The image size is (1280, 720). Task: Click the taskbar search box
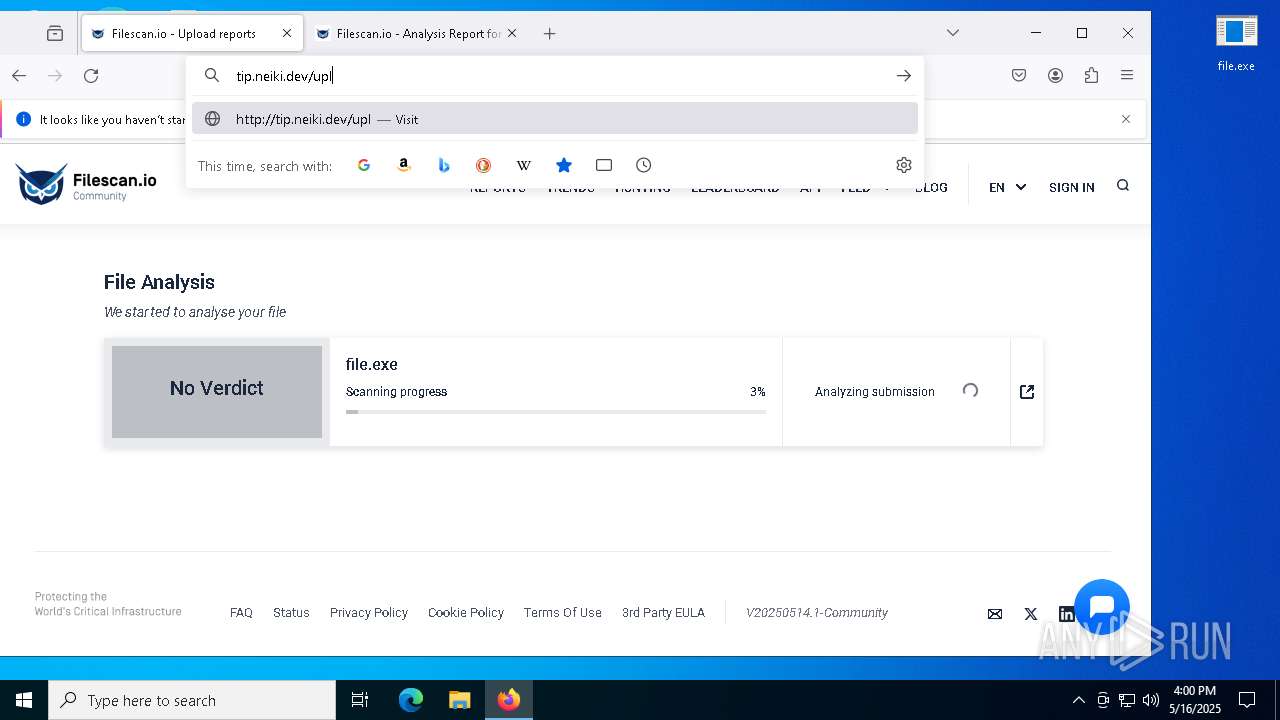tap(192, 700)
